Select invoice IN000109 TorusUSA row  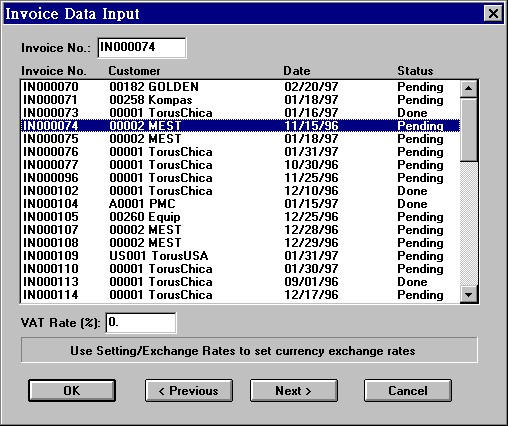240,256
